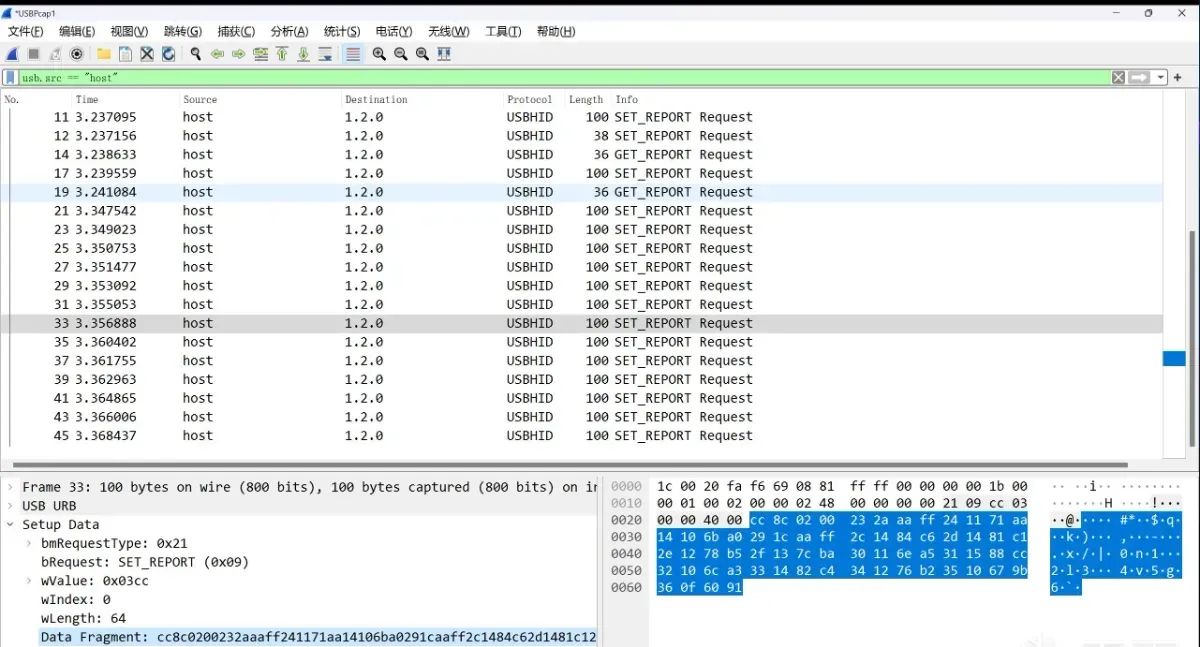
Task: Expand the USB URB tree node
Action: [11, 506]
